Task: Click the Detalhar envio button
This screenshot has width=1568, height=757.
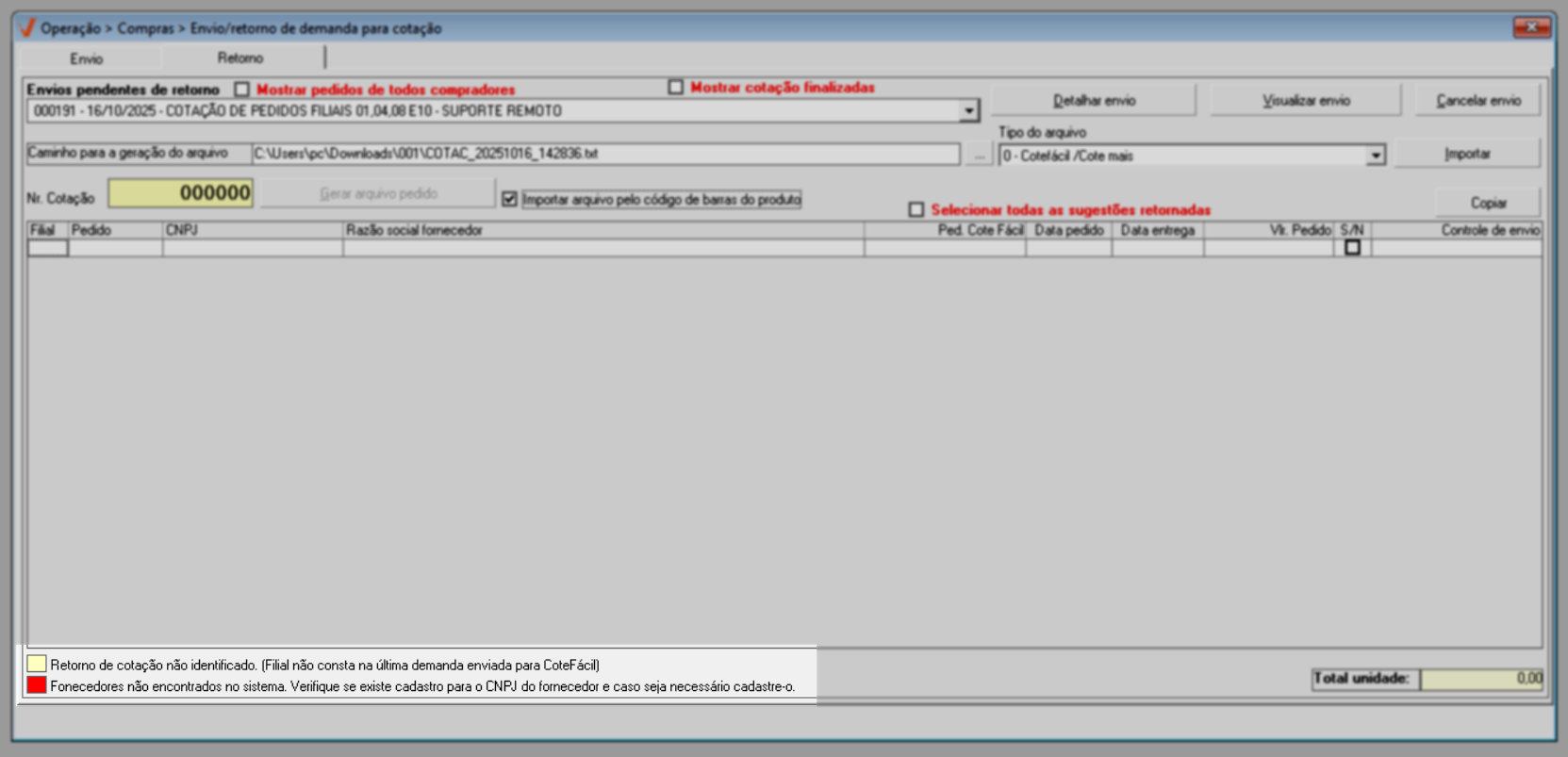Action: [1094, 100]
